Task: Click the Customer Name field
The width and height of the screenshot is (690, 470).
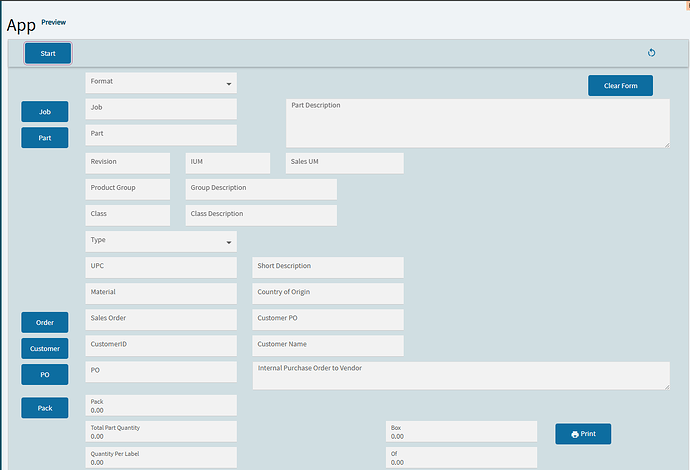Action: 328,345
